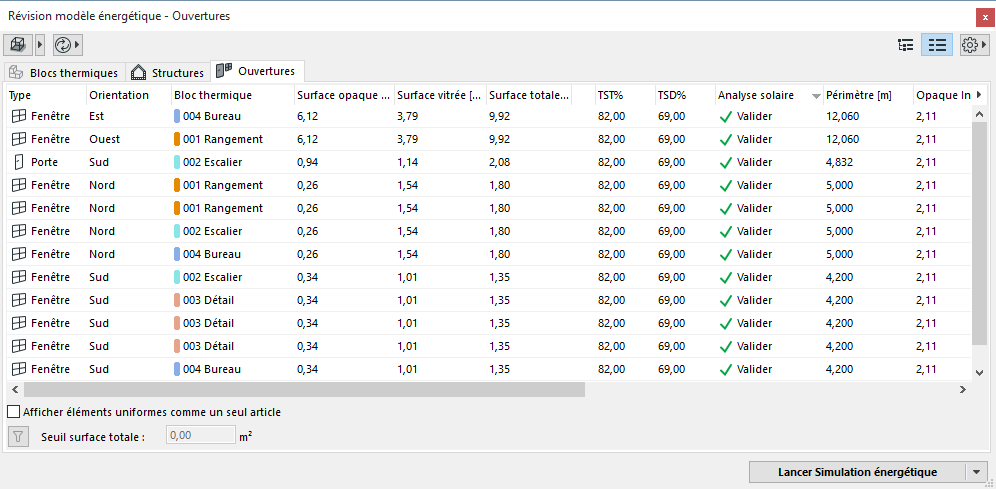Enable Afficher éléments uniformes comme un seul article
996x489 pixels.
14,412
